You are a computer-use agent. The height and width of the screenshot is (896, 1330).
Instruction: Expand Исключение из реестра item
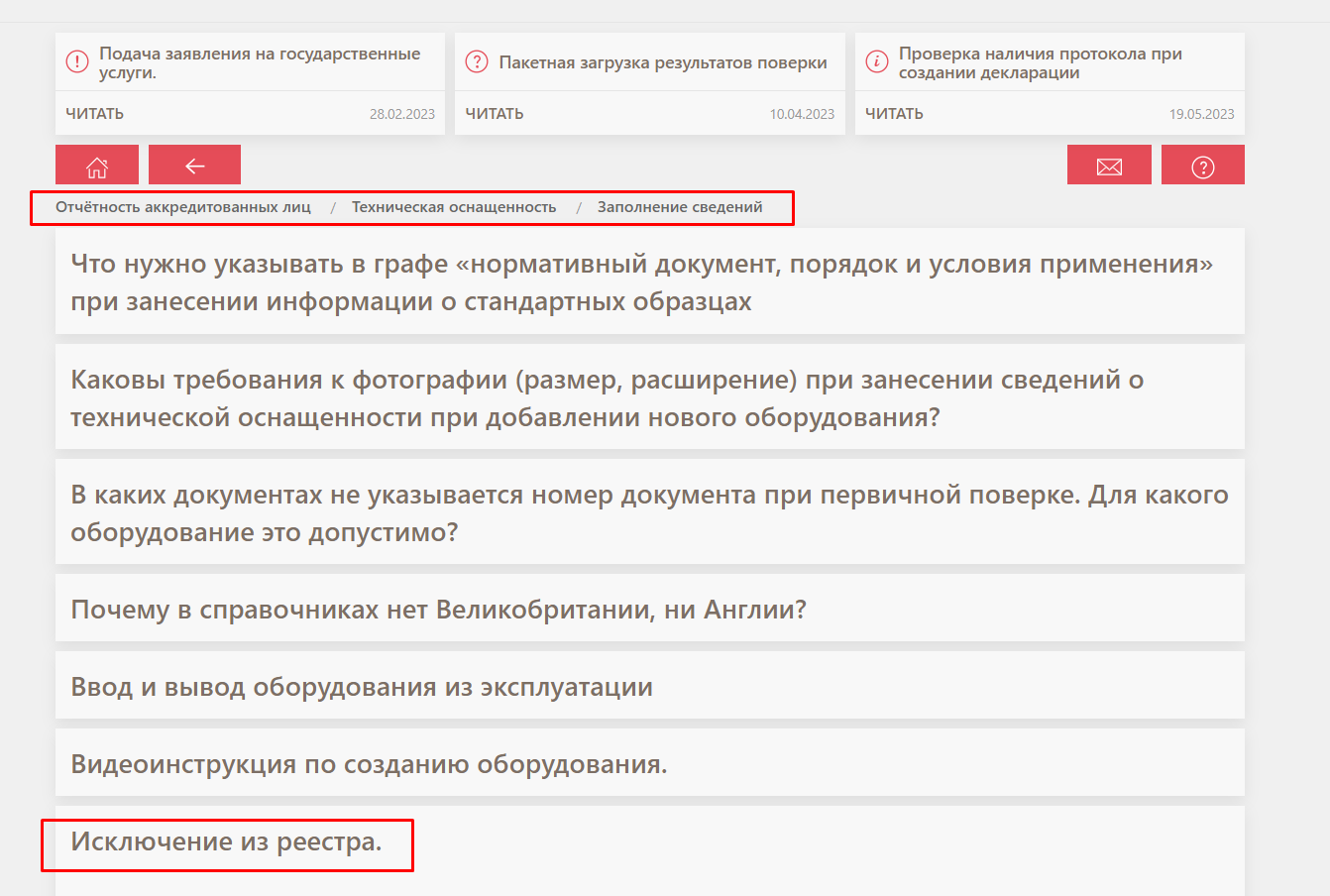(226, 841)
